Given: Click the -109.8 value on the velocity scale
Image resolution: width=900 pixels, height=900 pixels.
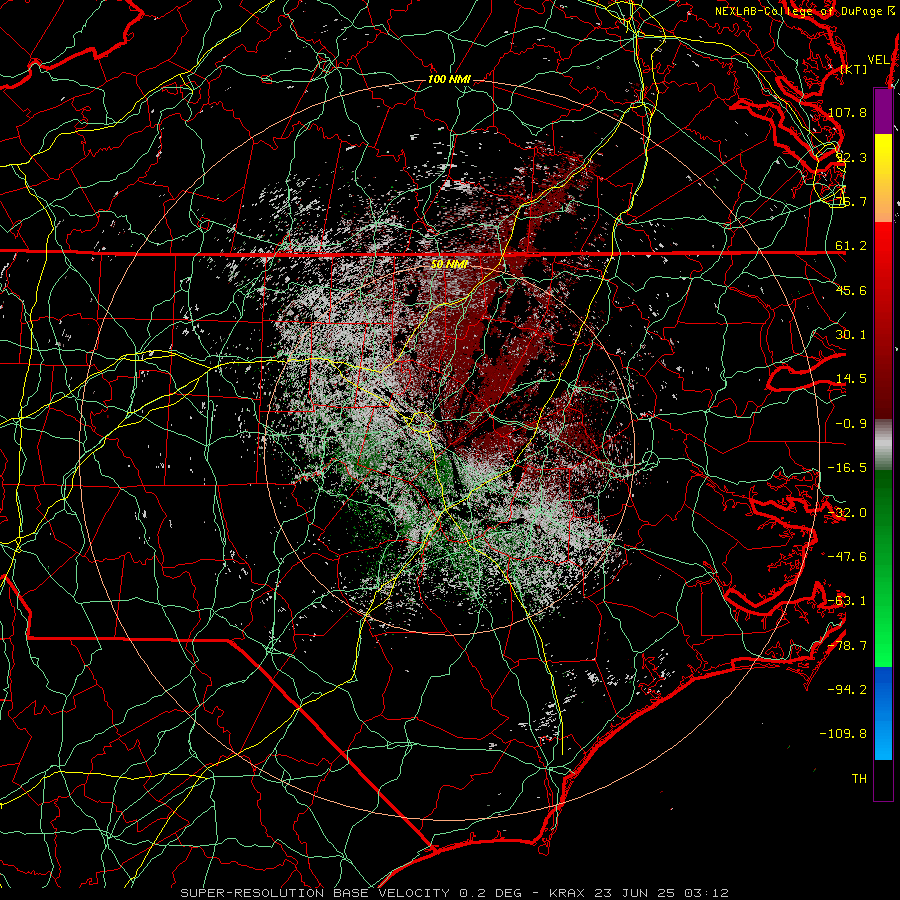Looking at the screenshot, I should pos(843,734).
